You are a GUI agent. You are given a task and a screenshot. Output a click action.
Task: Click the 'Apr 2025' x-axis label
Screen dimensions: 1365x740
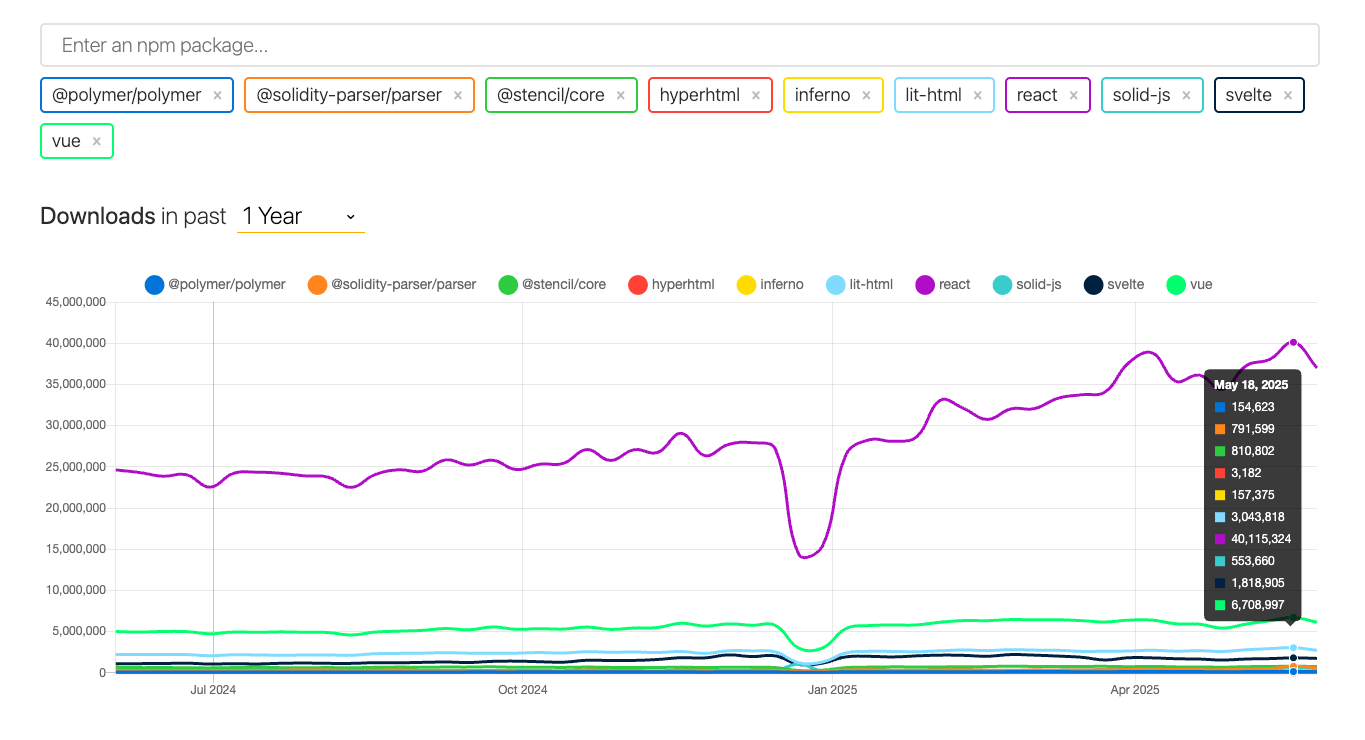click(1135, 690)
